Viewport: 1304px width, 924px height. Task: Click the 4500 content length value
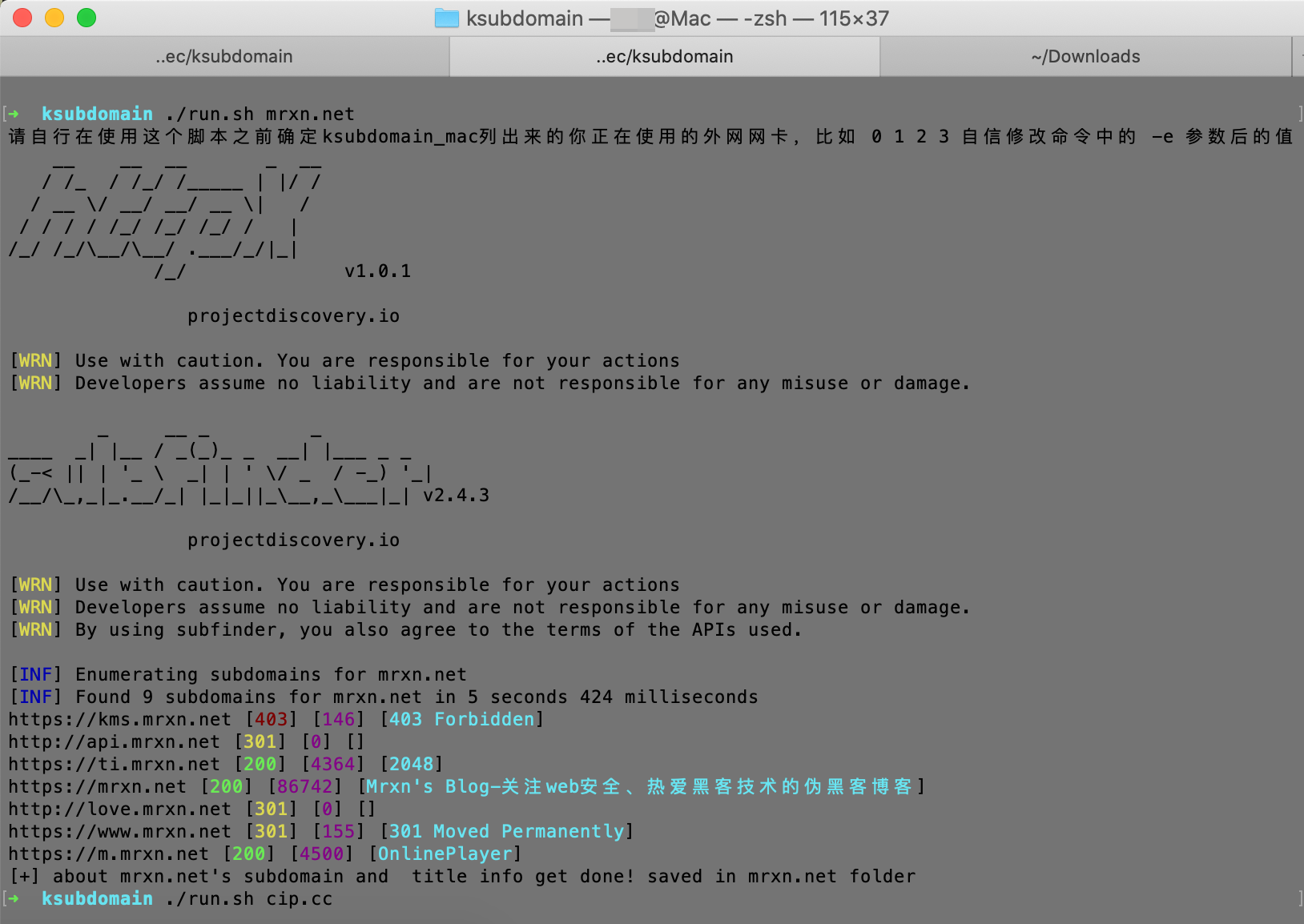[x=321, y=854]
